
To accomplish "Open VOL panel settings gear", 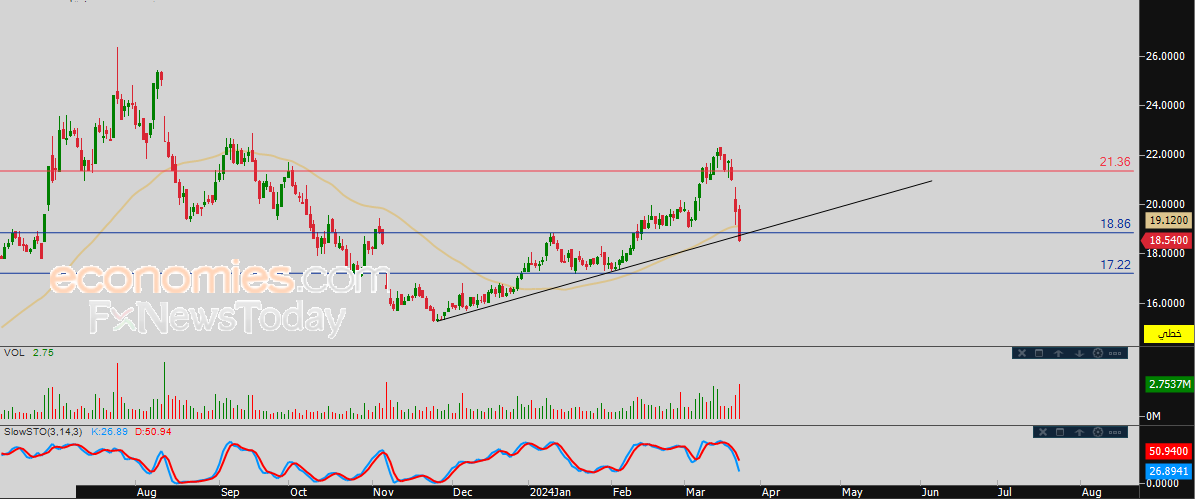I will click(x=1097, y=353).
